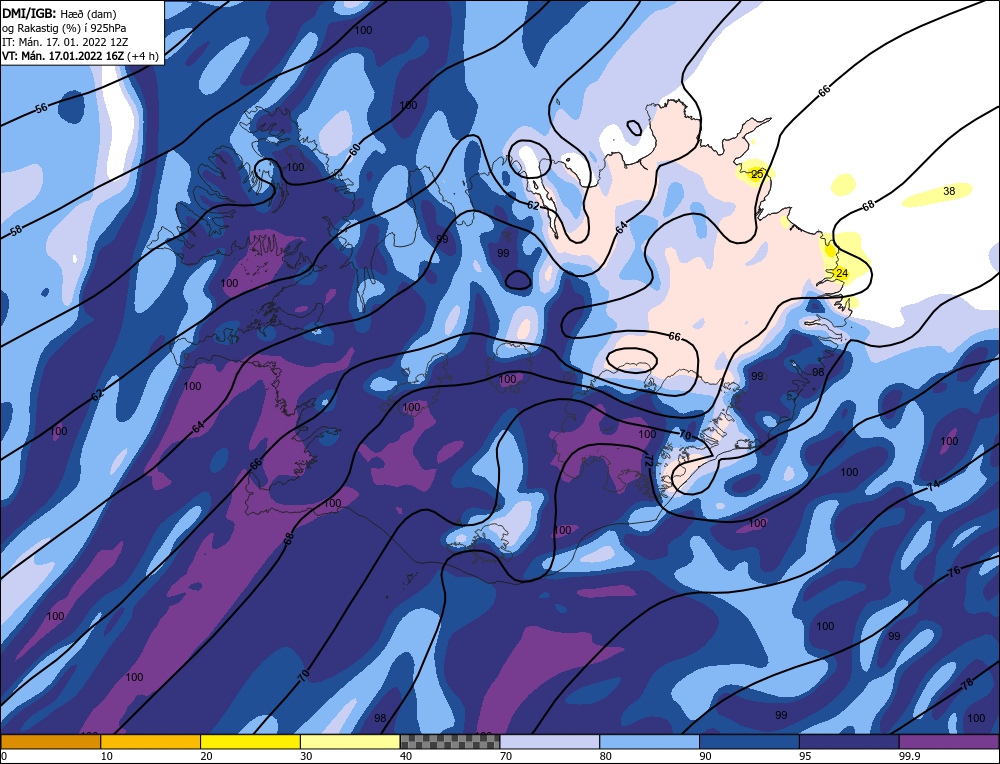The image size is (1000, 764).
Task: Click the humidity value 24 on the yellow patch
Action: click(842, 273)
